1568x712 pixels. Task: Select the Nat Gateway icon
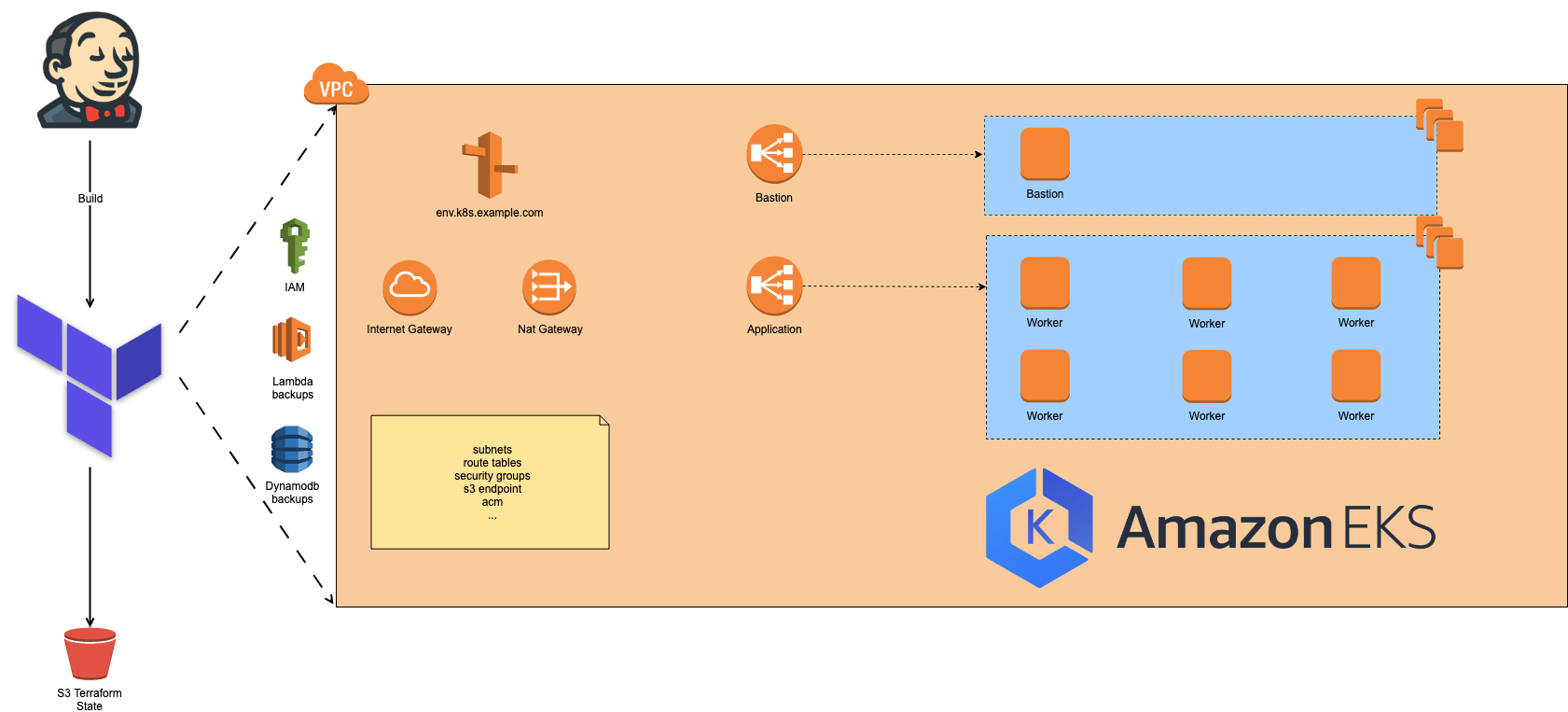tap(549, 287)
